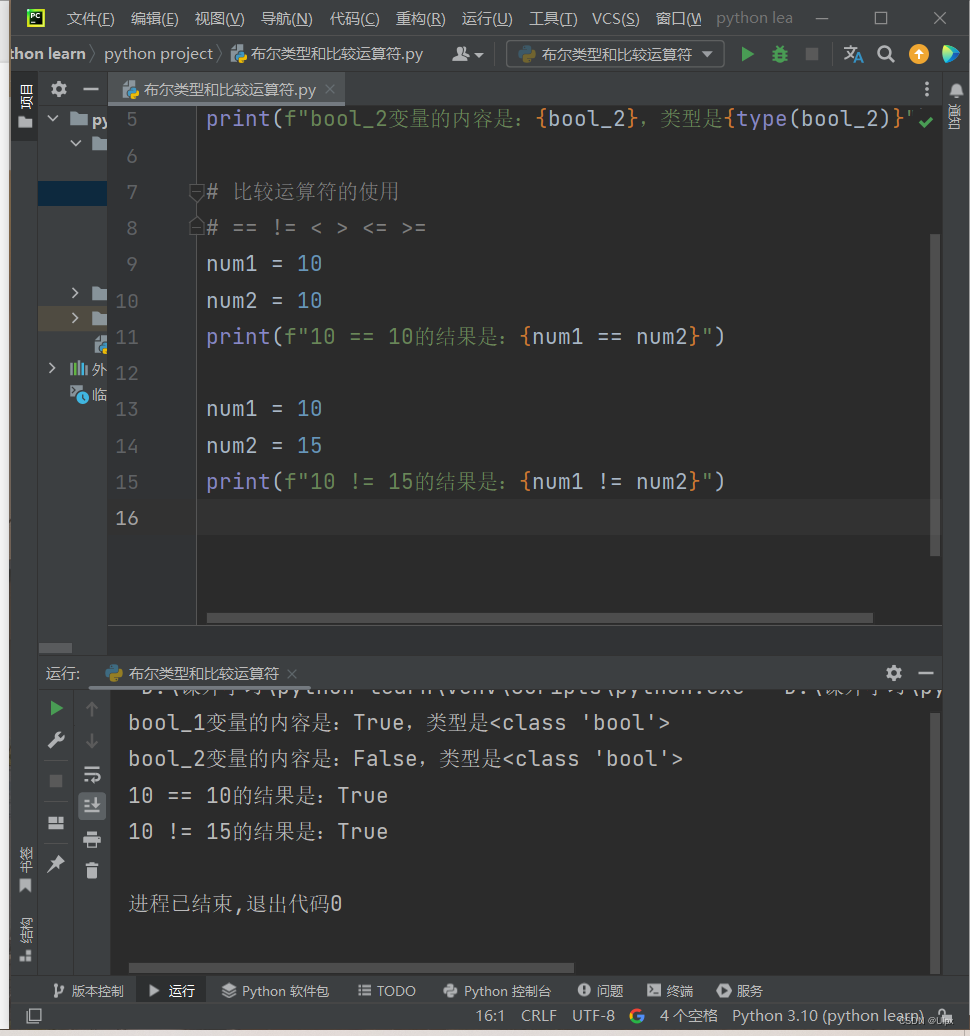Expand the 外 library node in the project panel
This screenshot has width=970, height=1036.
coord(53,367)
